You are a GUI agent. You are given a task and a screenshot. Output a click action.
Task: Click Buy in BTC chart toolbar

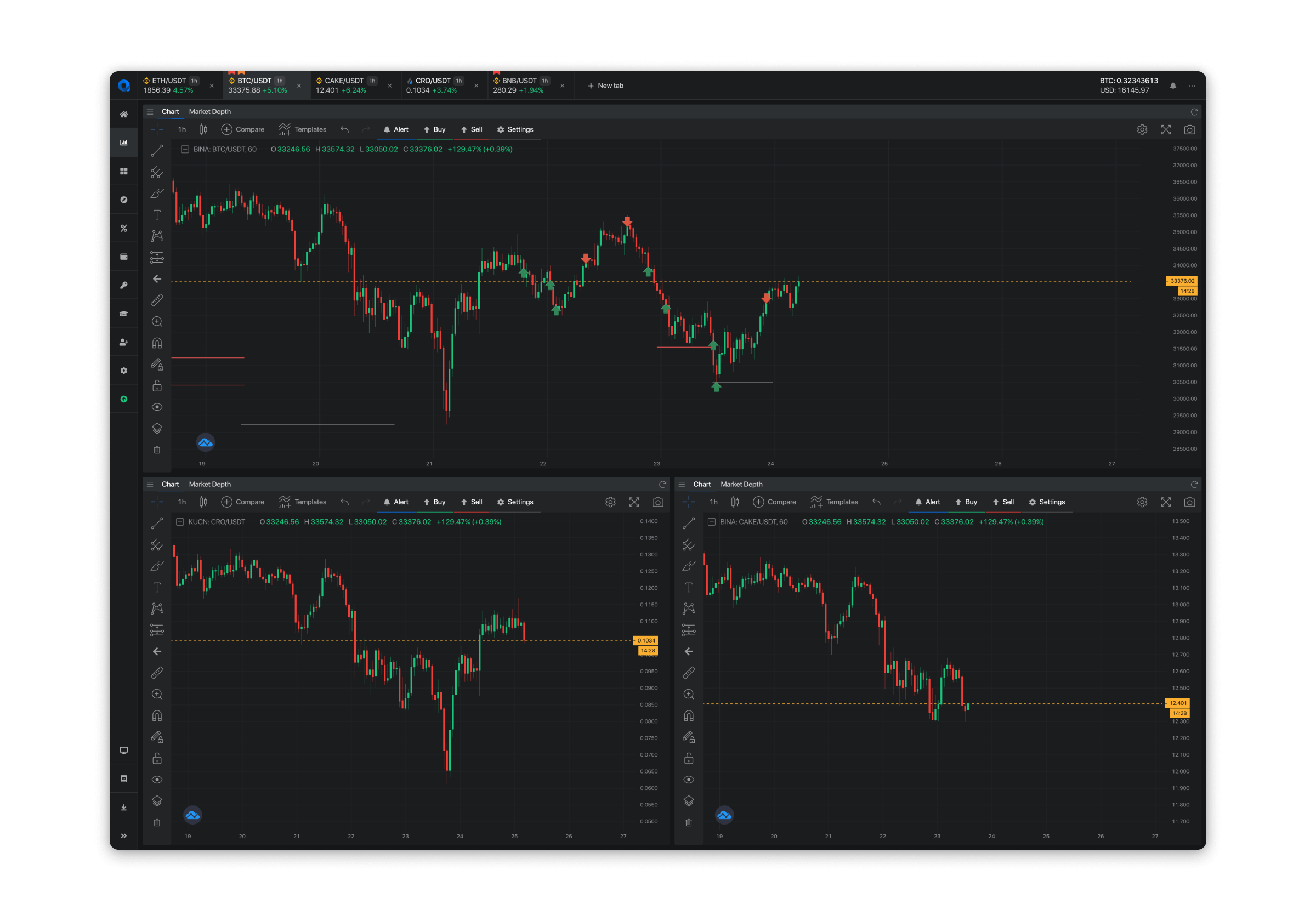(434, 130)
